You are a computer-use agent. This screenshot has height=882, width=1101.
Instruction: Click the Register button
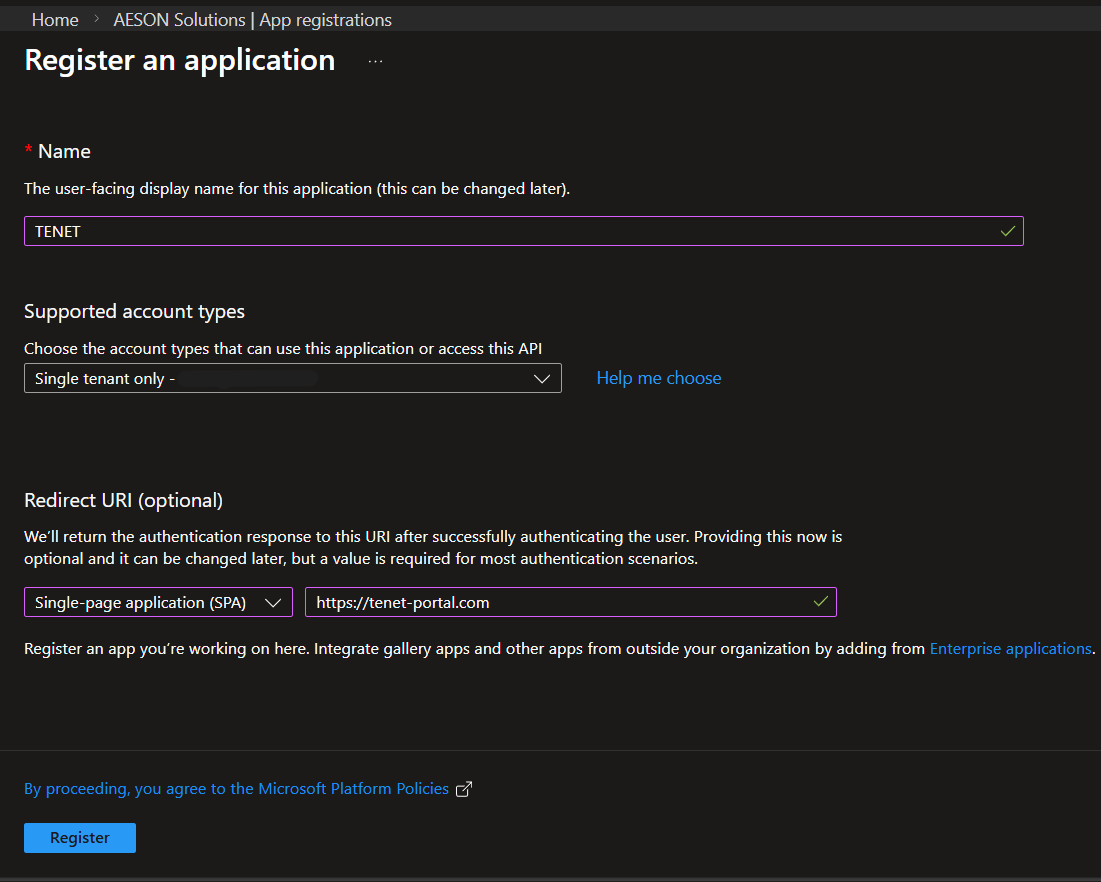click(x=79, y=838)
